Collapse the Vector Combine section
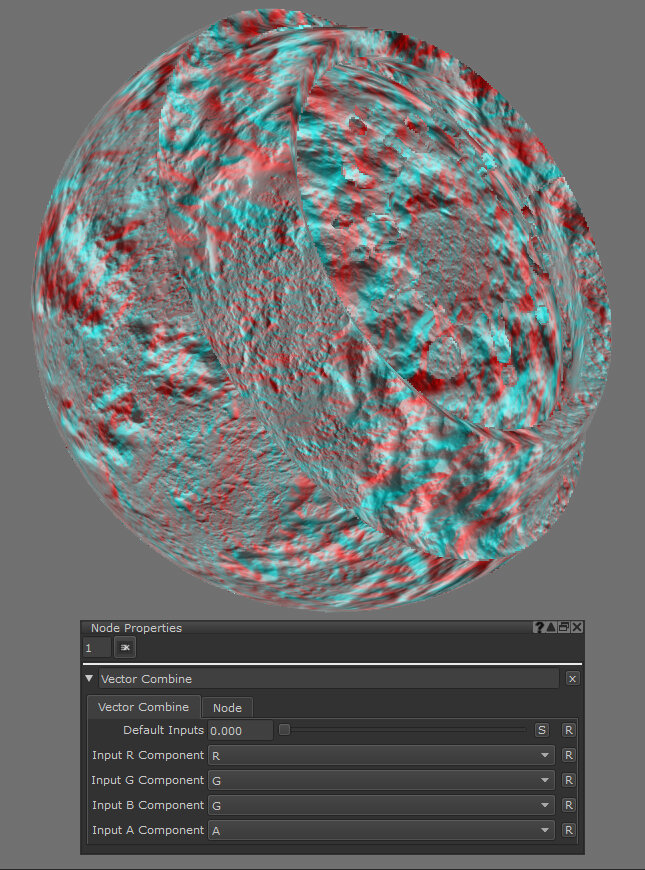Image resolution: width=645 pixels, height=870 pixels. [x=90, y=678]
